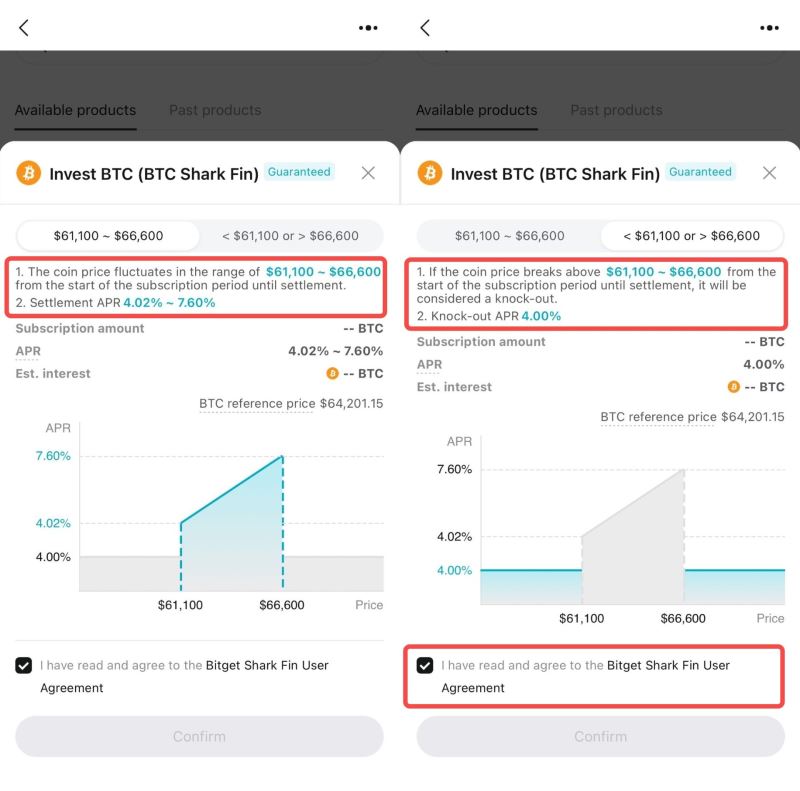Select the $61,100 ~ $66,600 range option

(x=106, y=235)
